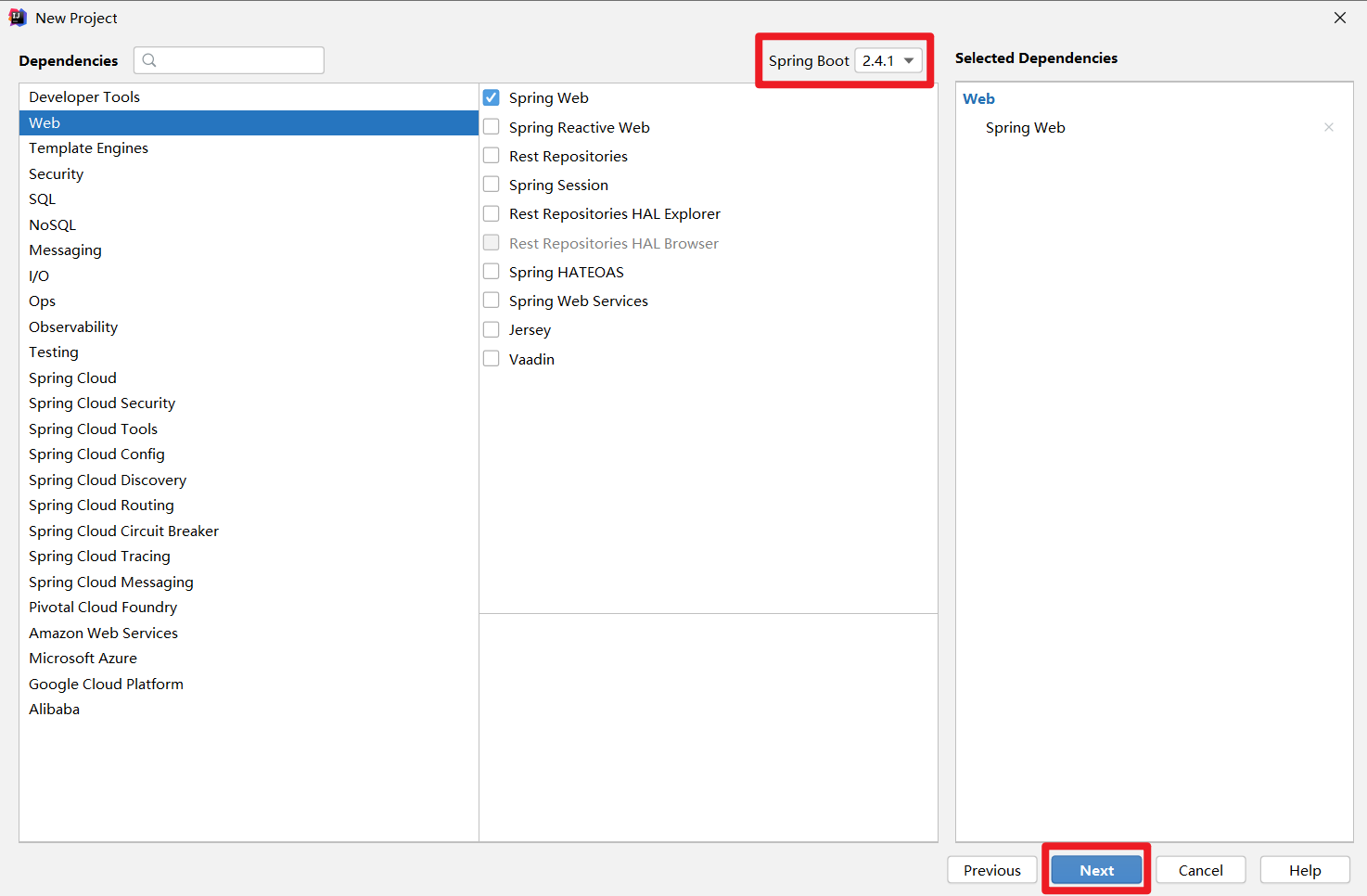Select the Spring Cloud Messaging category
This screenshot has height=896, width=1367.
click(249, 582)
